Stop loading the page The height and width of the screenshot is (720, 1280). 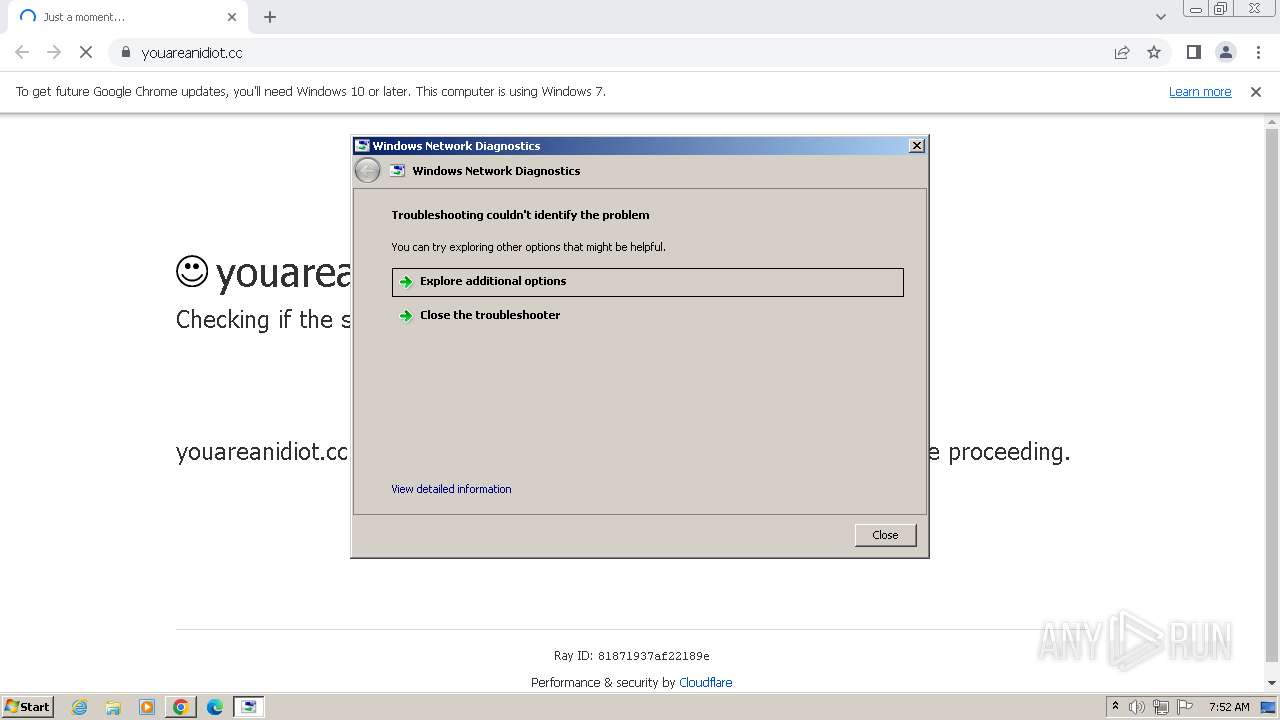86,52
